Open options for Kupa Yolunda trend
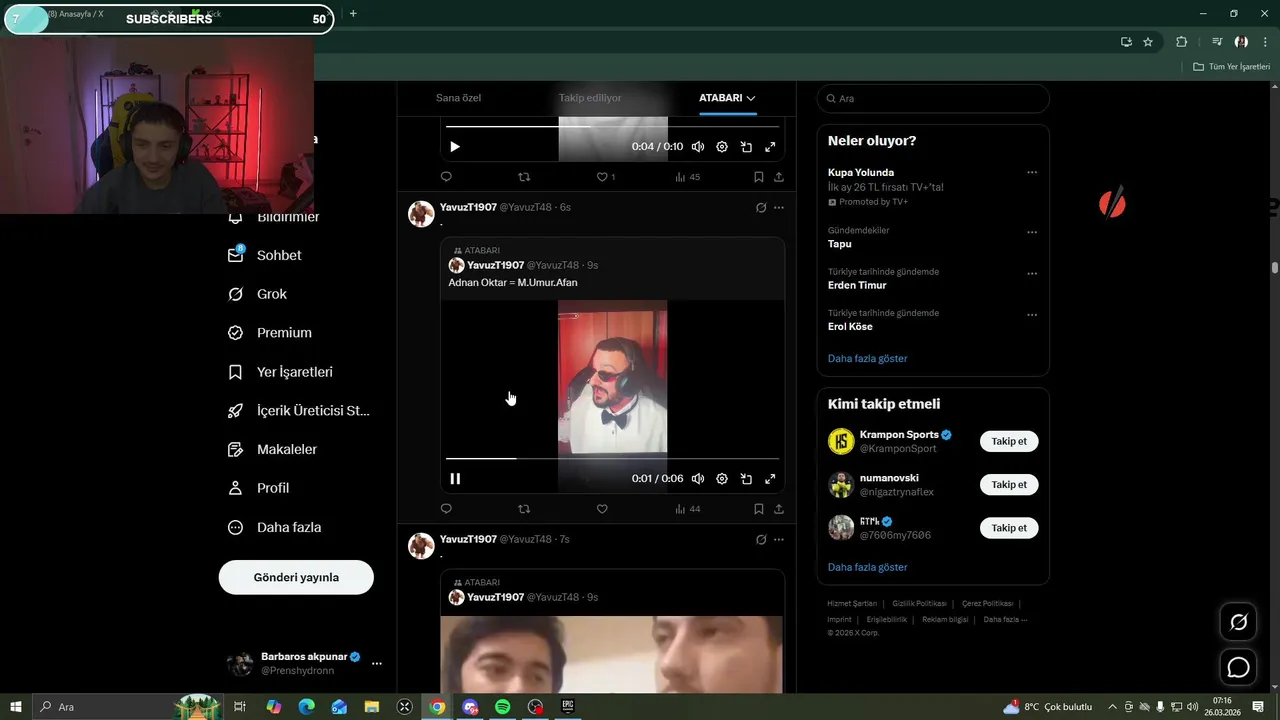Screen dimensions: 1280x720 (1032, 172)
